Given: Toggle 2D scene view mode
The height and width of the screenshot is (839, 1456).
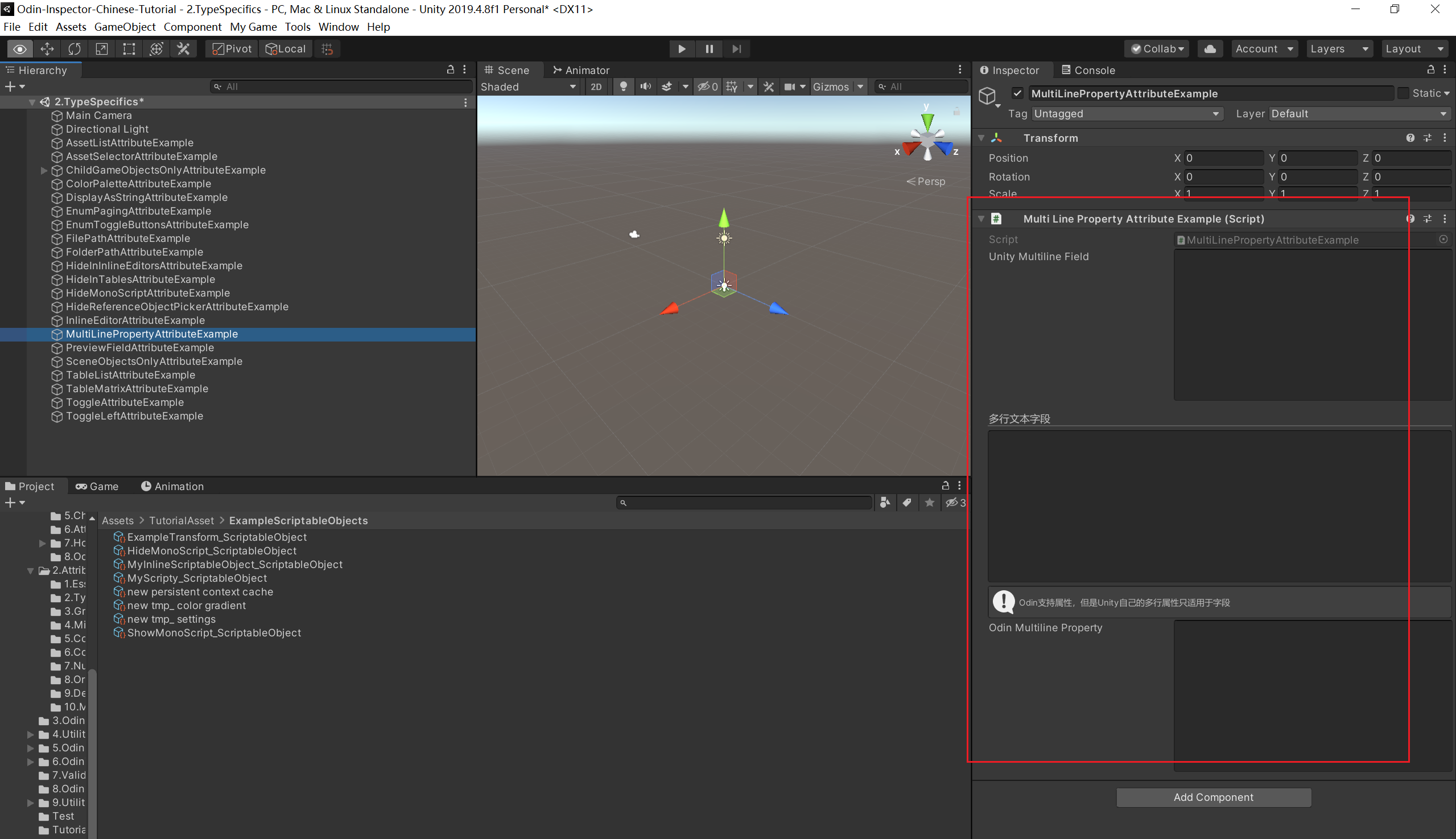Looking at the screenshot, I should [x=596, y=87].
